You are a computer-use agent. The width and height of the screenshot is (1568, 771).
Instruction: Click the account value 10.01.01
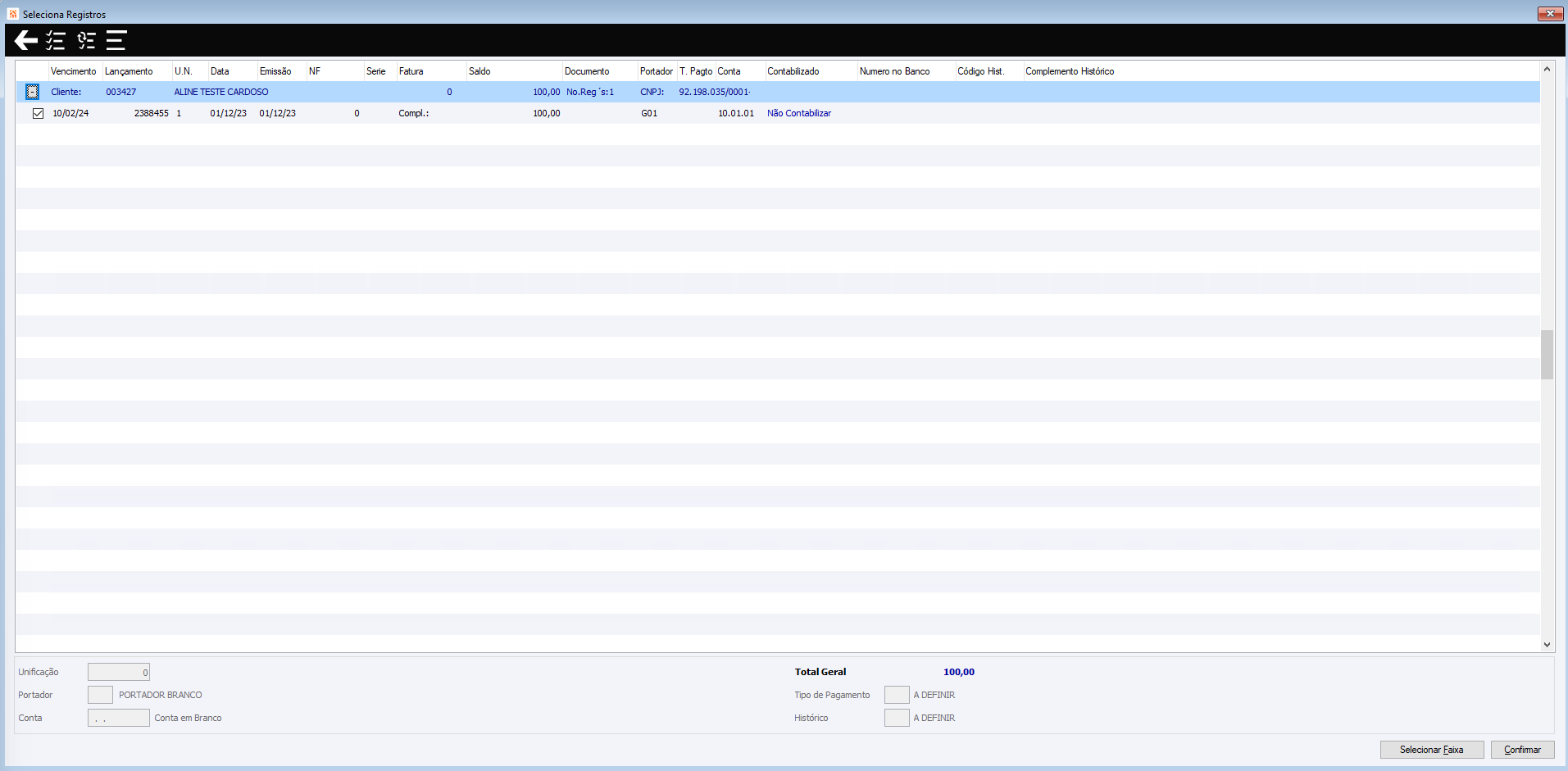tap(736, 113)
